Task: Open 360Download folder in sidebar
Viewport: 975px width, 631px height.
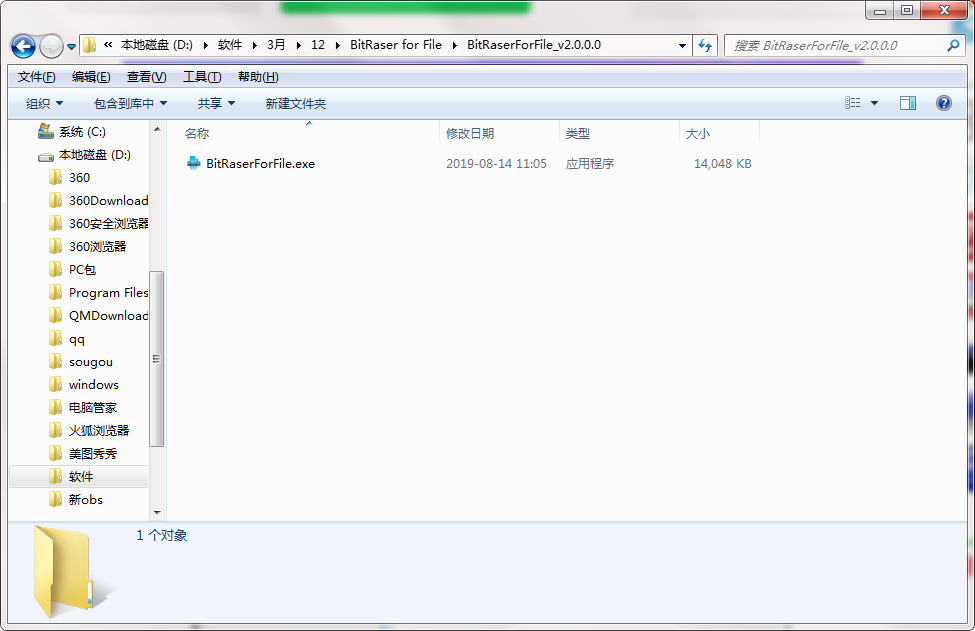Action: pos(108,201)
